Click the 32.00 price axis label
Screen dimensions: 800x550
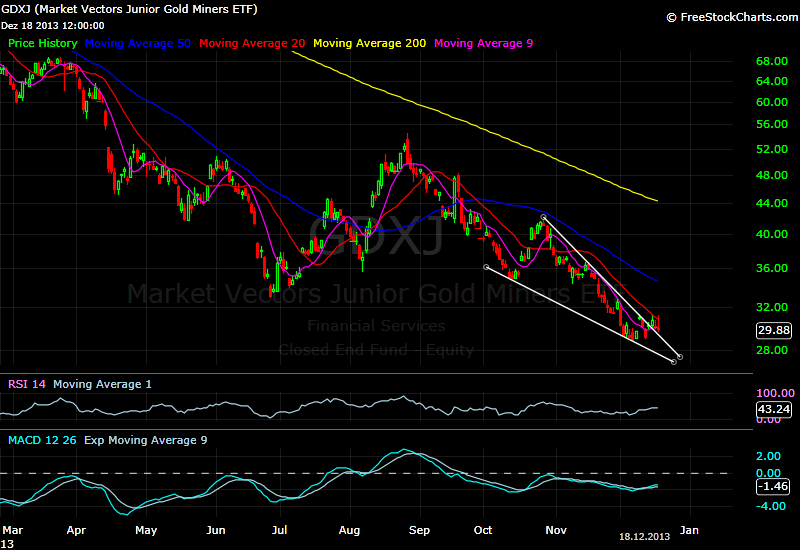coord(772,307)
